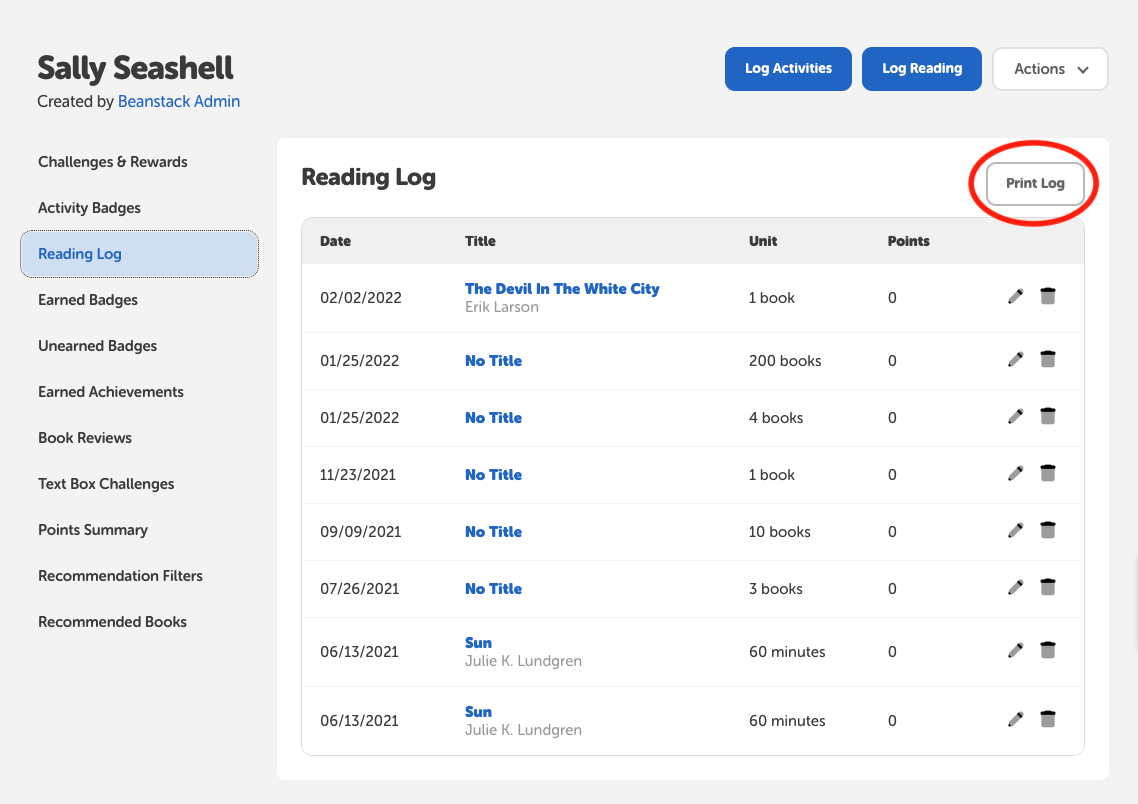1138x804 pixels.
Task: Delete the 10 books entry dated 09/09/2021
Action: tap(1047, 529)
